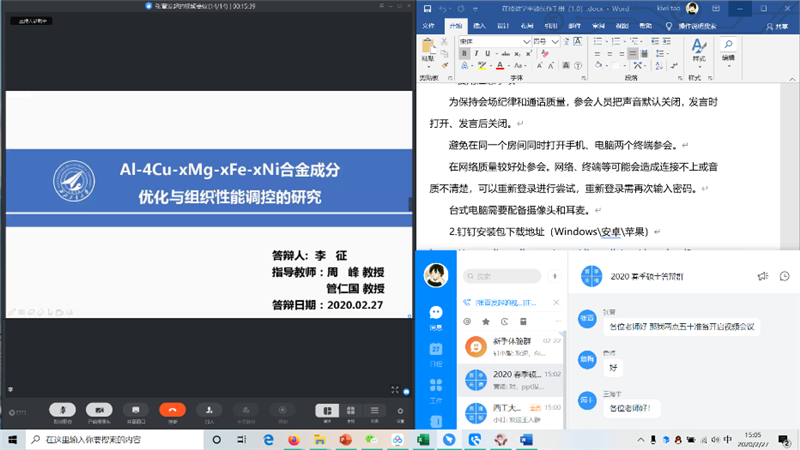Image resolution: width=800 pixels, height=450 pixels.
Task: Hang up the call with red button
Action: click(x=172, y=410)
